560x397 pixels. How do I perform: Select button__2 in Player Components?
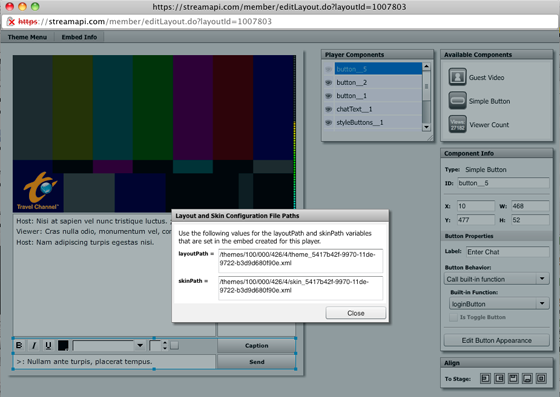click(378, 82)
